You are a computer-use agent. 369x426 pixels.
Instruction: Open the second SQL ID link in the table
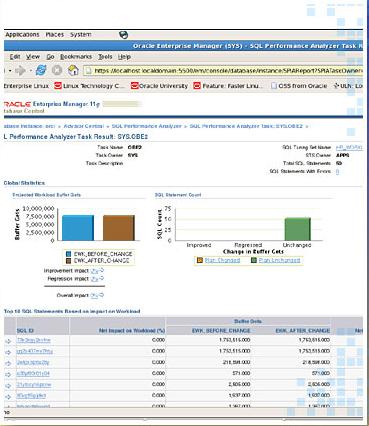point(35,351)
